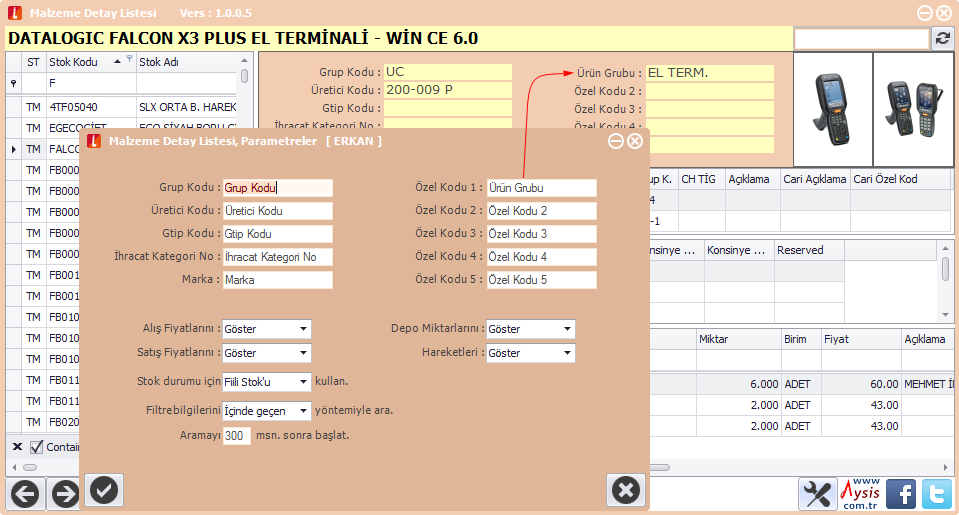This screenshot has width=959, height=515.
Task: Open Depo Miktarlarını dropdown
Action: click(568, 329)
